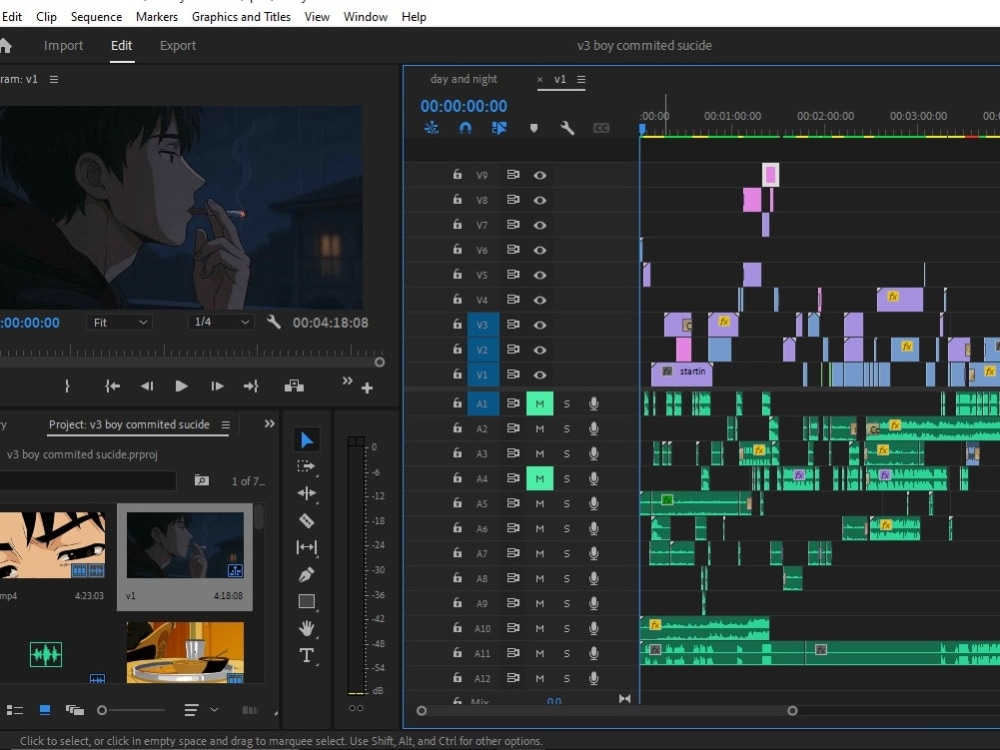The width and height of the screenshot is (1000, 750).
Task: Toggle Snap in timeline magnet icon
Action: [x=466, y=128]
